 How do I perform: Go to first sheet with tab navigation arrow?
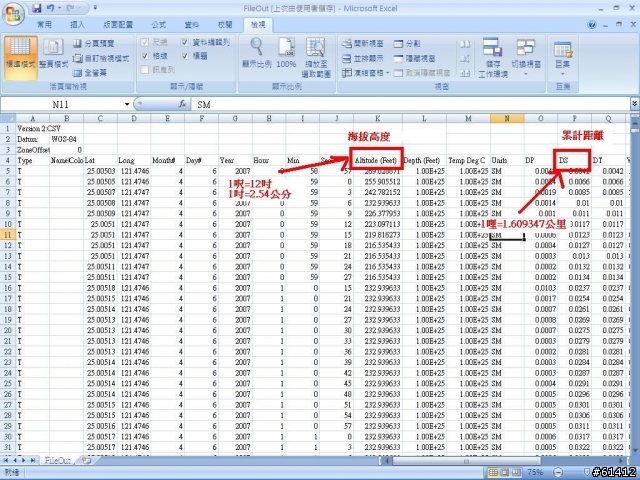(6, 460)
